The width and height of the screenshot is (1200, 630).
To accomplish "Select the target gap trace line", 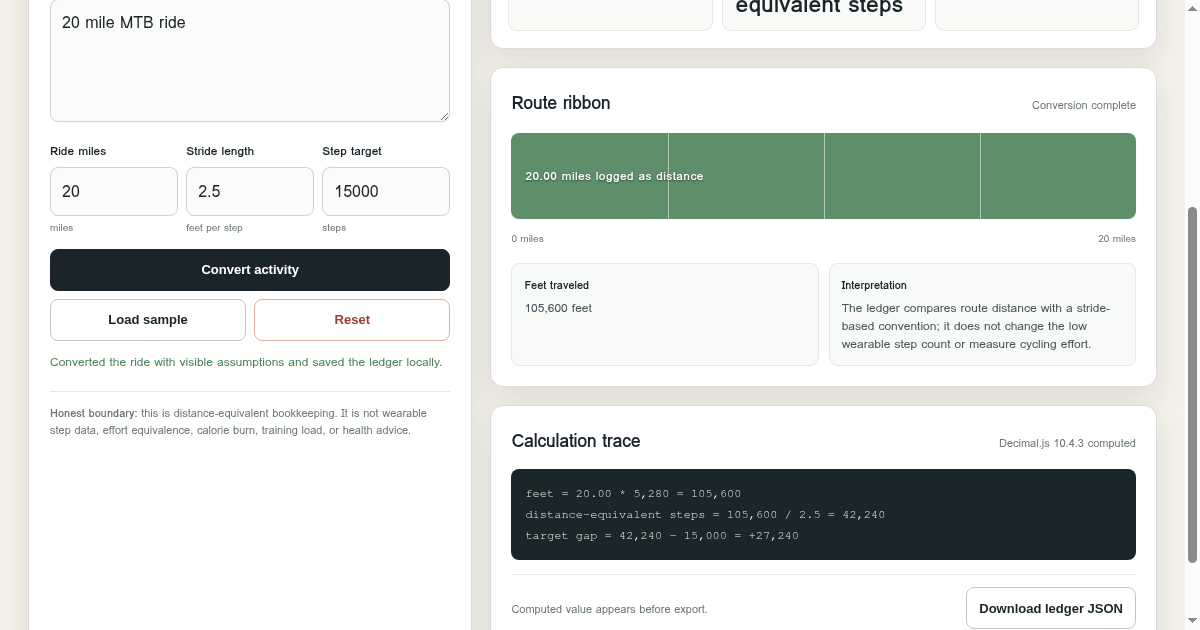I will click(662, 536).
